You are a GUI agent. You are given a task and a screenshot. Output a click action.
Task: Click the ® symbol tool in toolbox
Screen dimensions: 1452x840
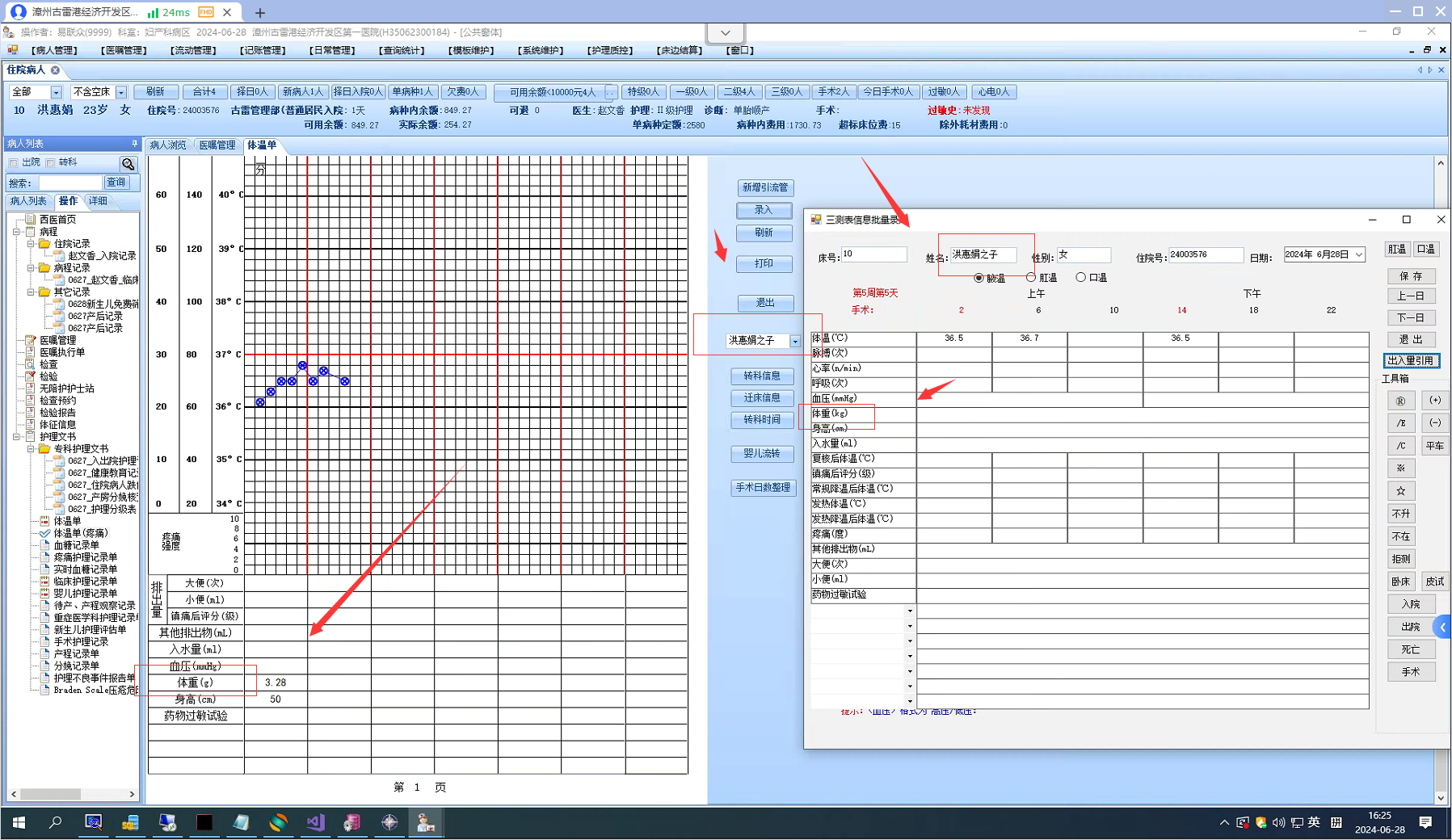point(1400,401)
